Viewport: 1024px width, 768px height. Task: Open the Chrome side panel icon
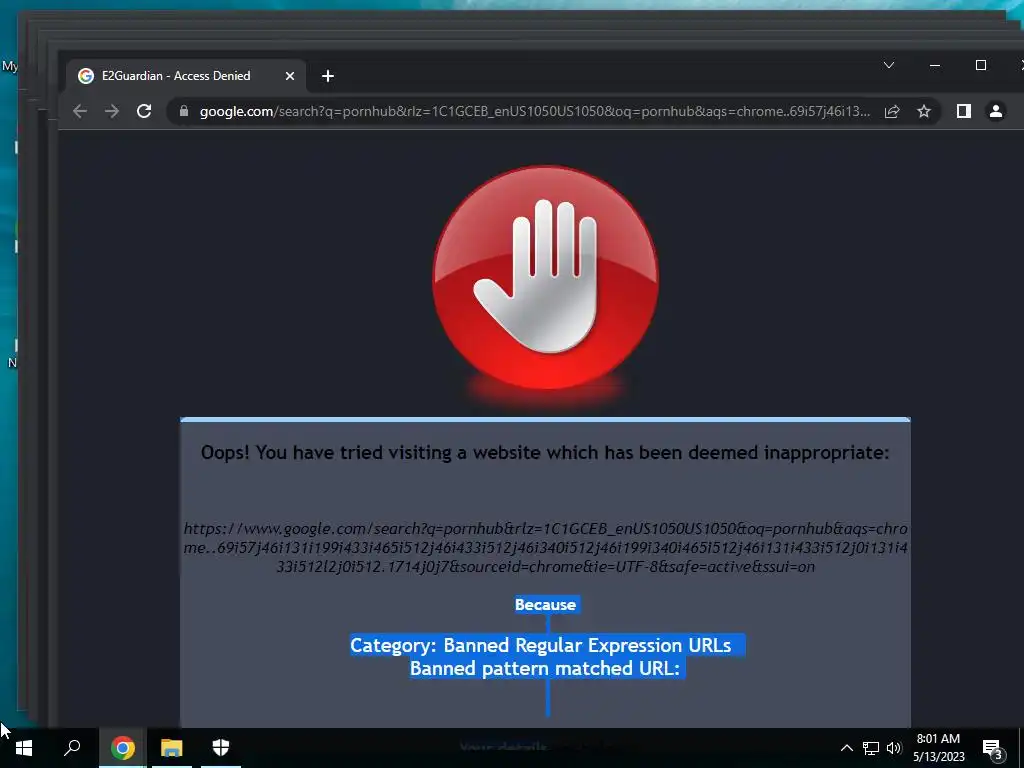point(963,111)
